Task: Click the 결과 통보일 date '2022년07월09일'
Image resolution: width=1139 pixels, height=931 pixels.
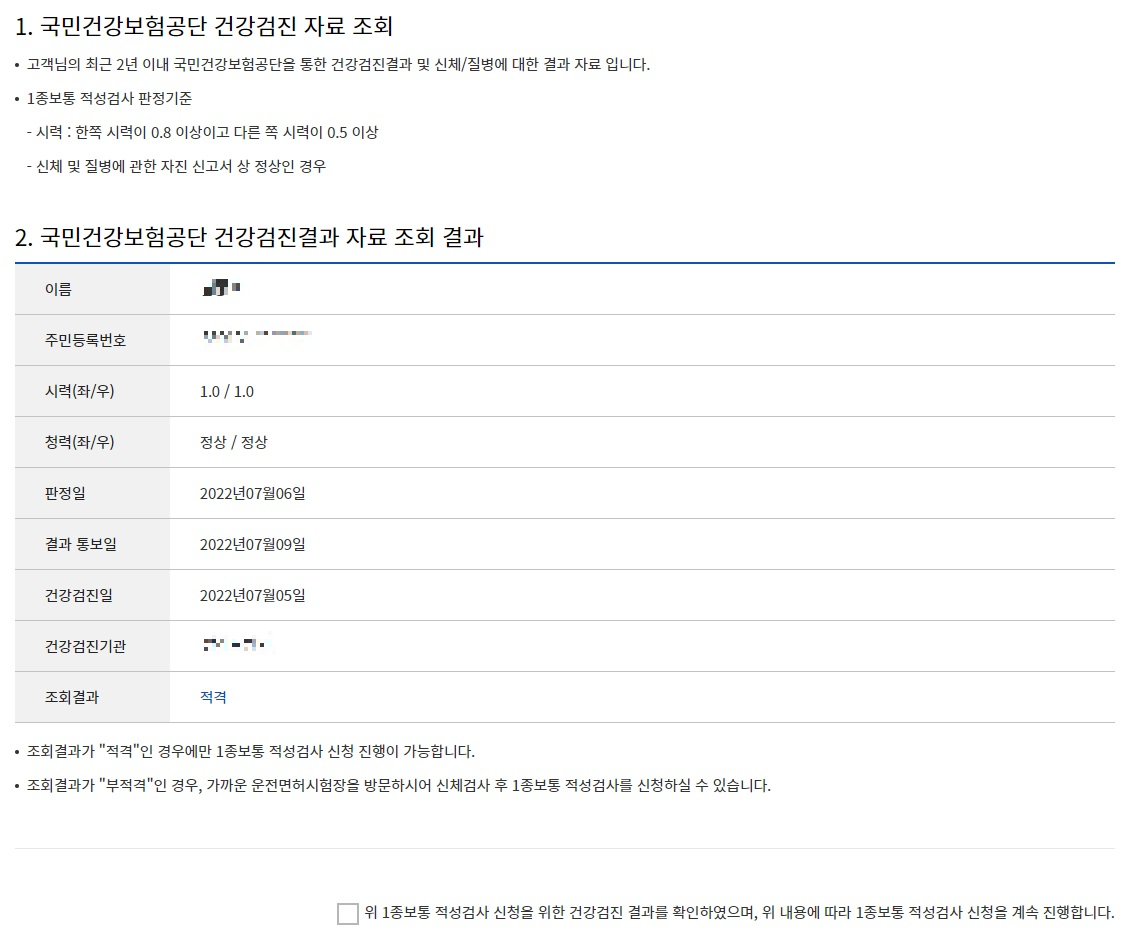Action: (252, 545)
